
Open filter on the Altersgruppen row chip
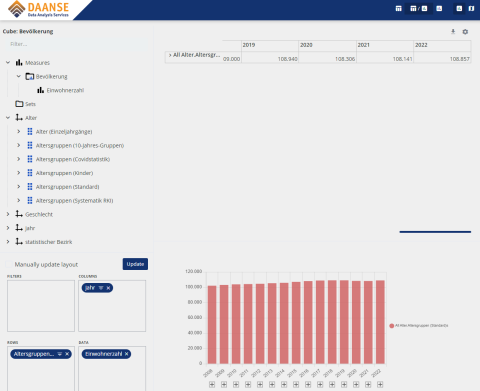tap(60, 354)
